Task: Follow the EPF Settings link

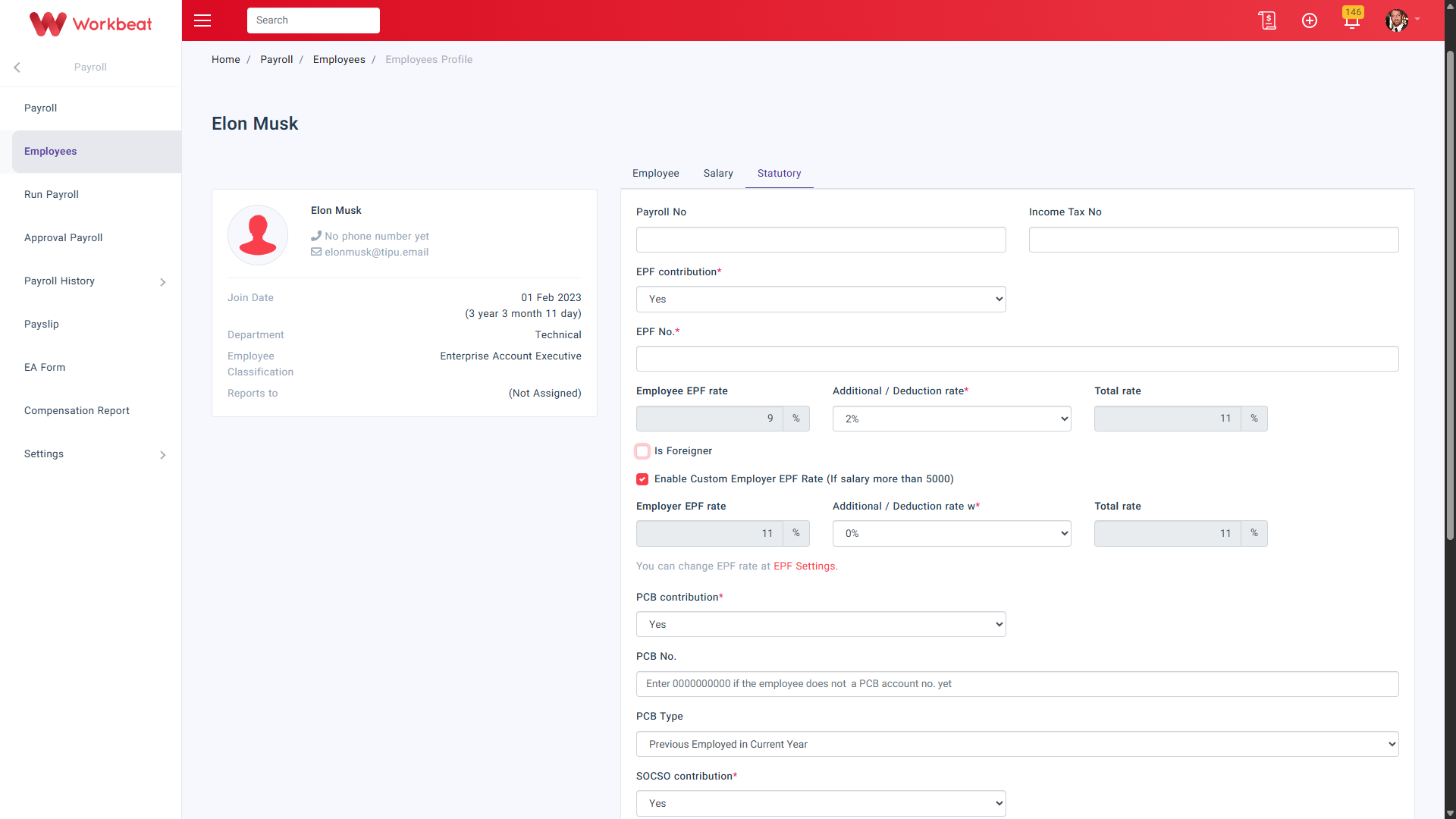Action: [x=804, y=566]
